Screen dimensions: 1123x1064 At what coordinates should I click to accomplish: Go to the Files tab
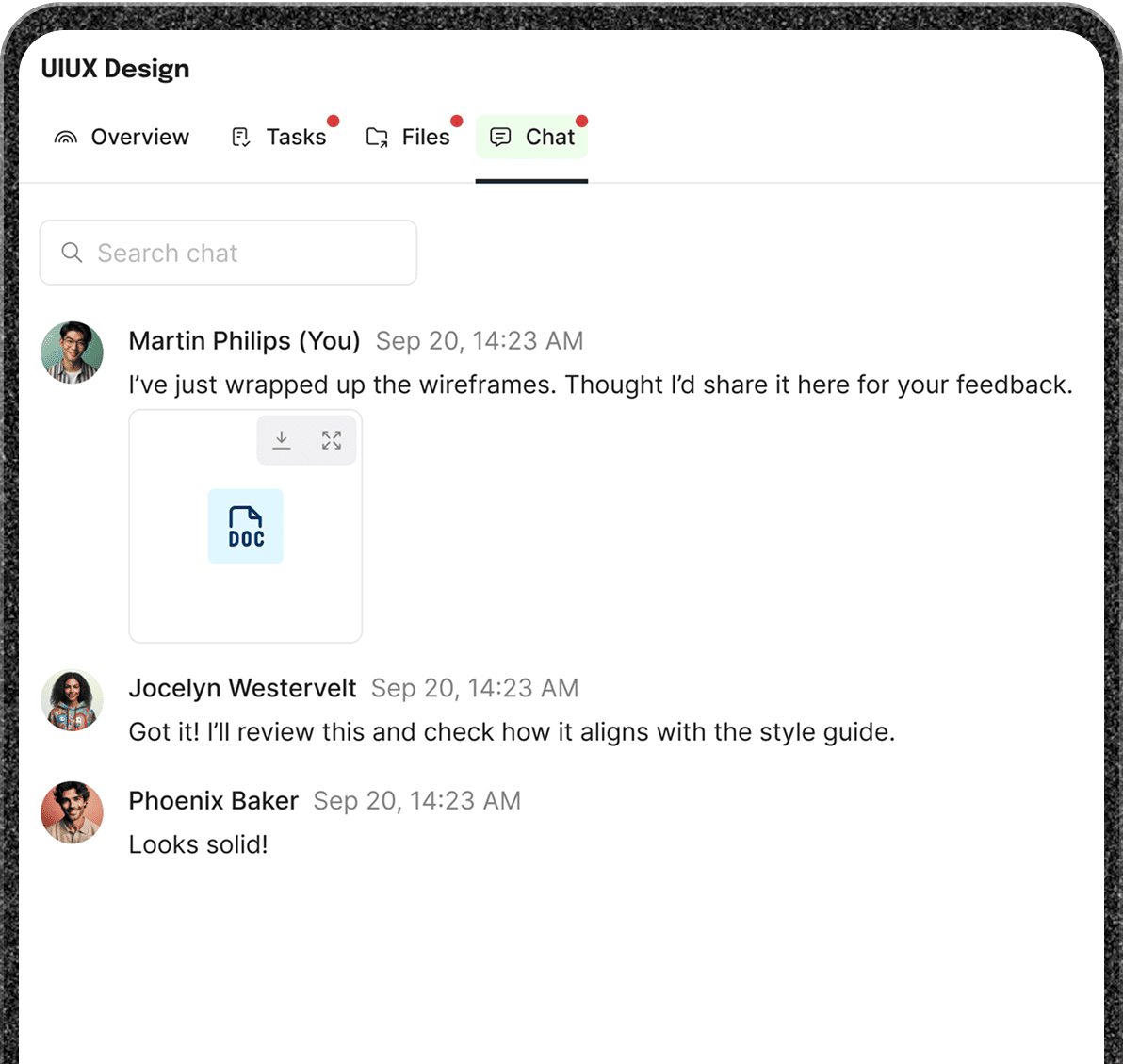click(x=409, y=138)
